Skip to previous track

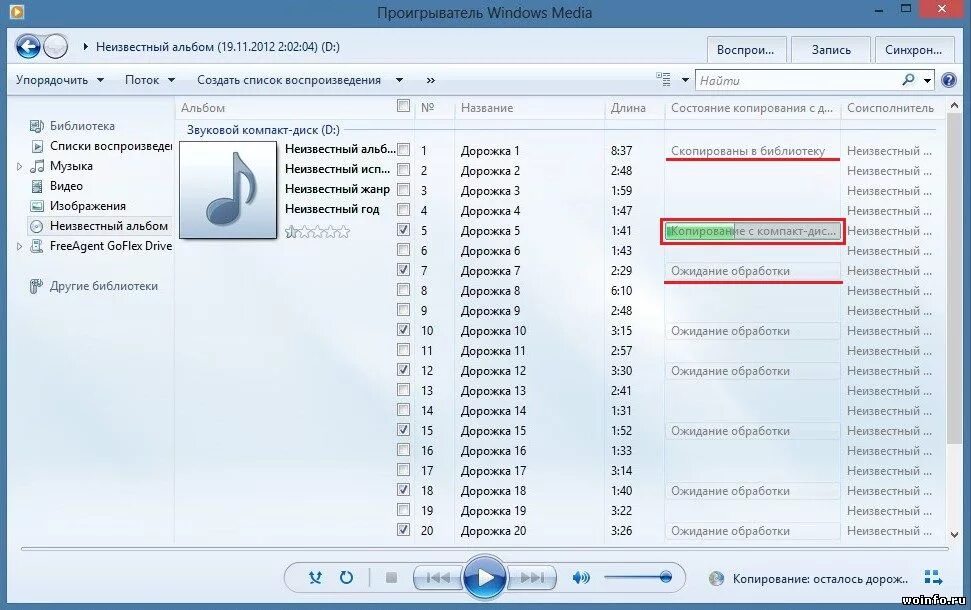pos(438,578)
